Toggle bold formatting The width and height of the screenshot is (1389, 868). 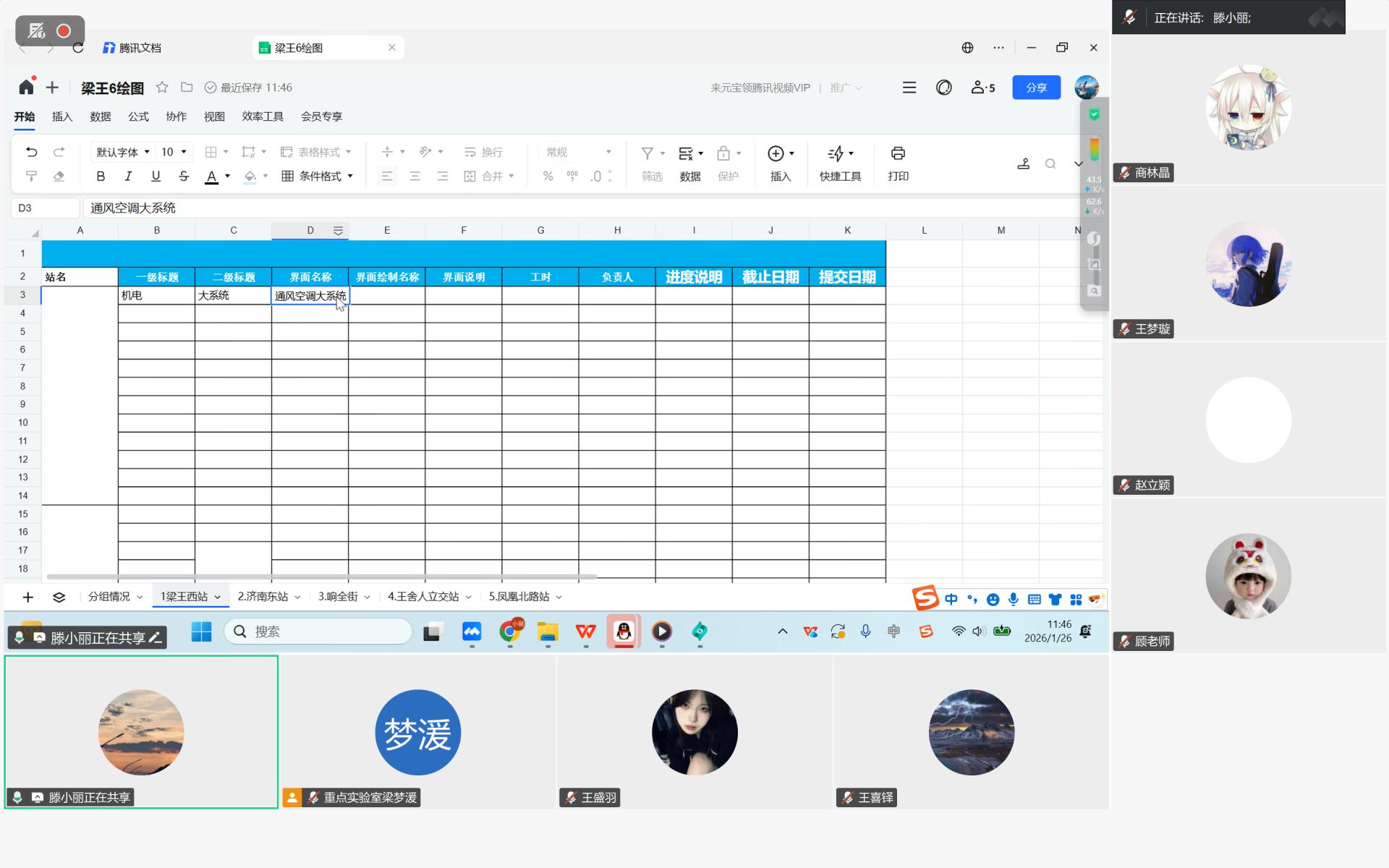point(101,176)
